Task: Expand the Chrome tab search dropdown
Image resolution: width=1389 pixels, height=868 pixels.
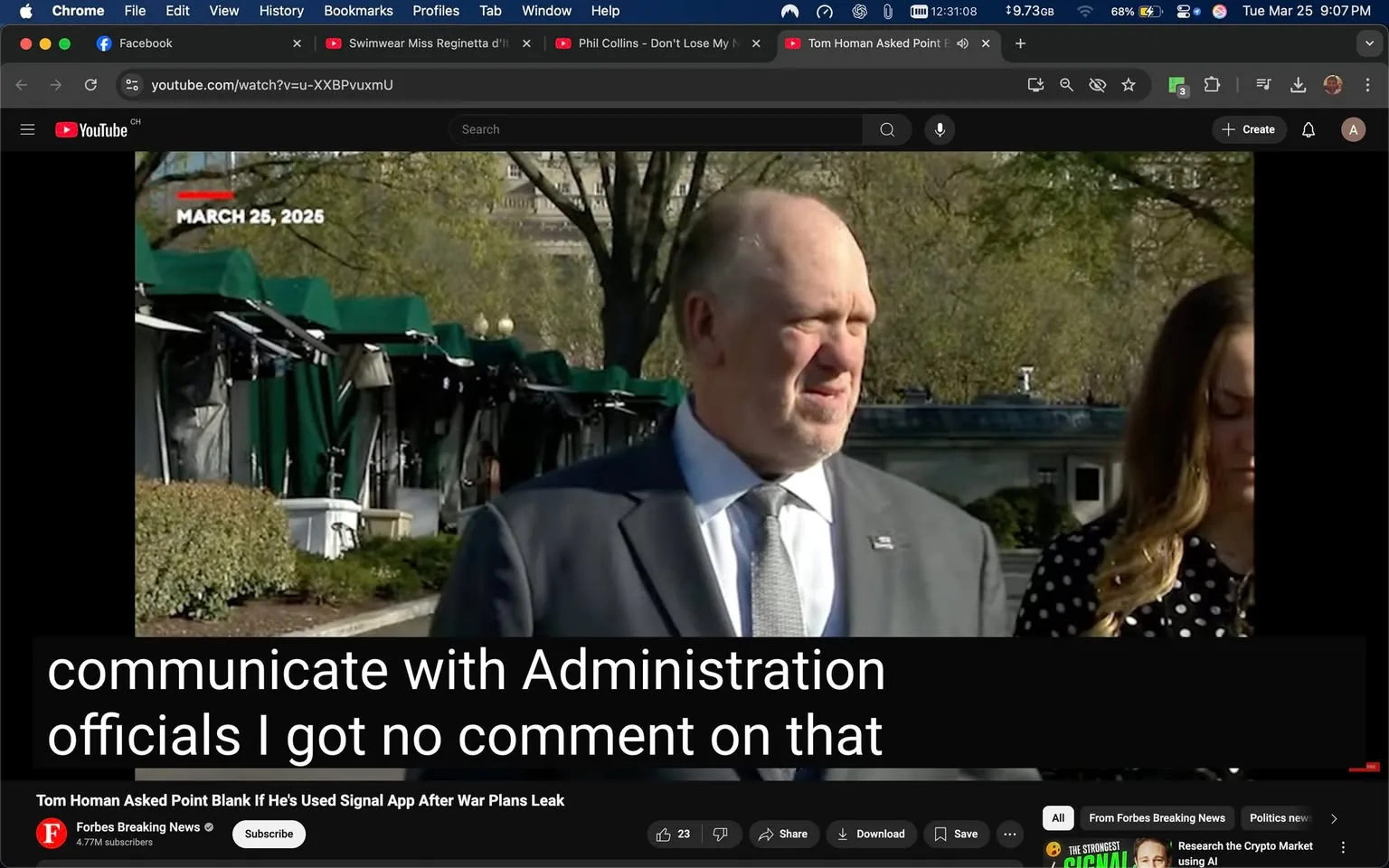Action: 1369,43
